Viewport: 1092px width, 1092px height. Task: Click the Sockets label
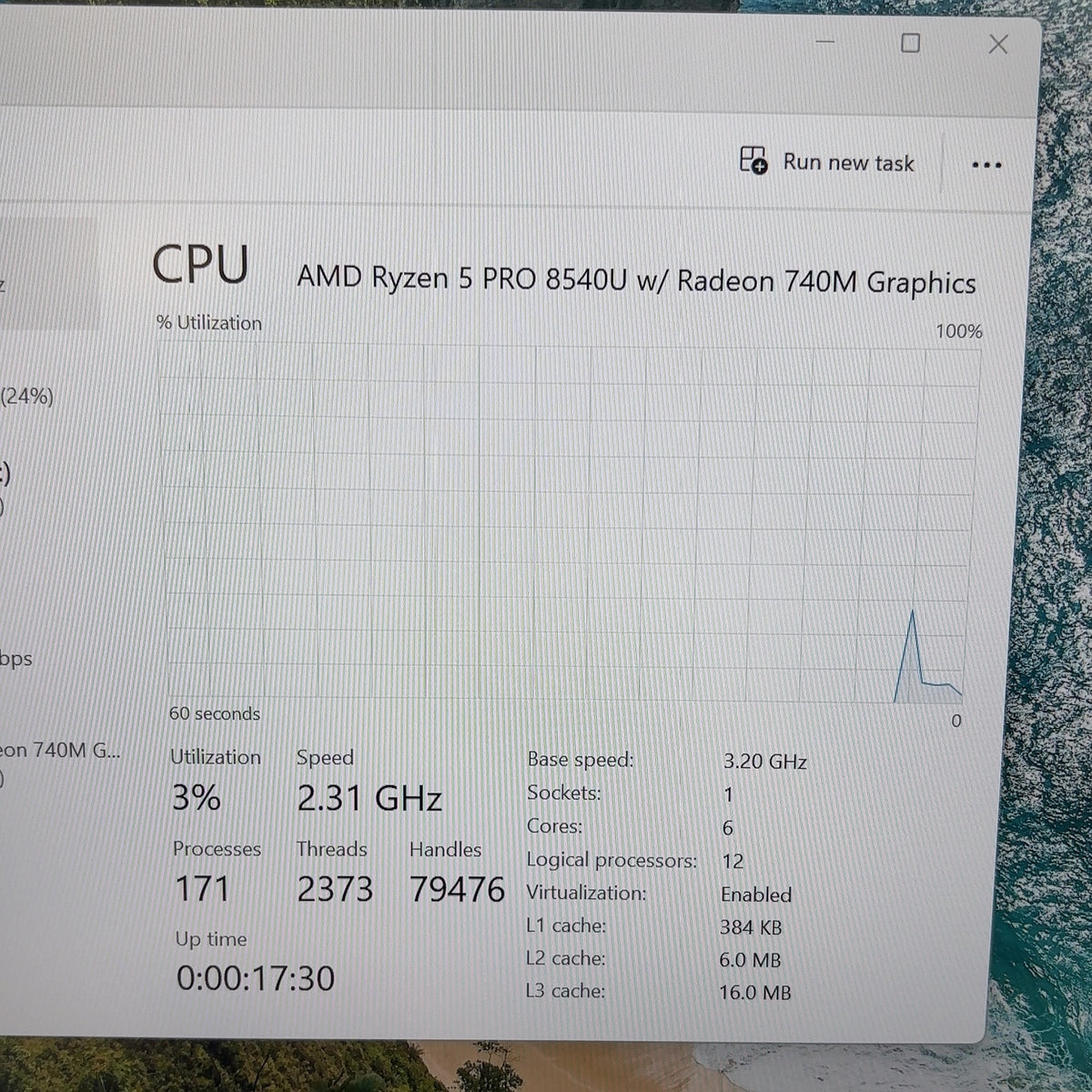point(563,793)
